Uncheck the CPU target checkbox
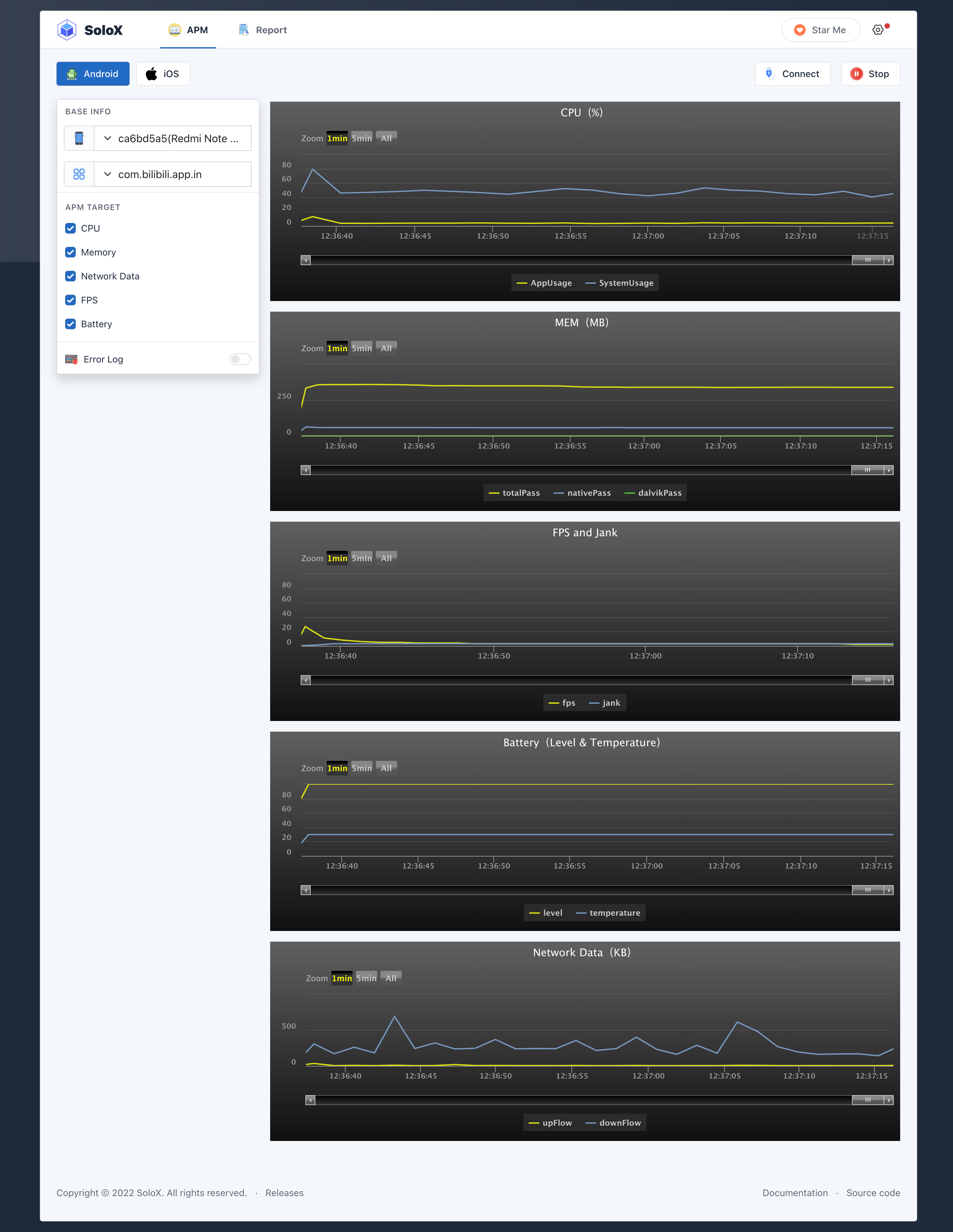 [x=70, y=229]
